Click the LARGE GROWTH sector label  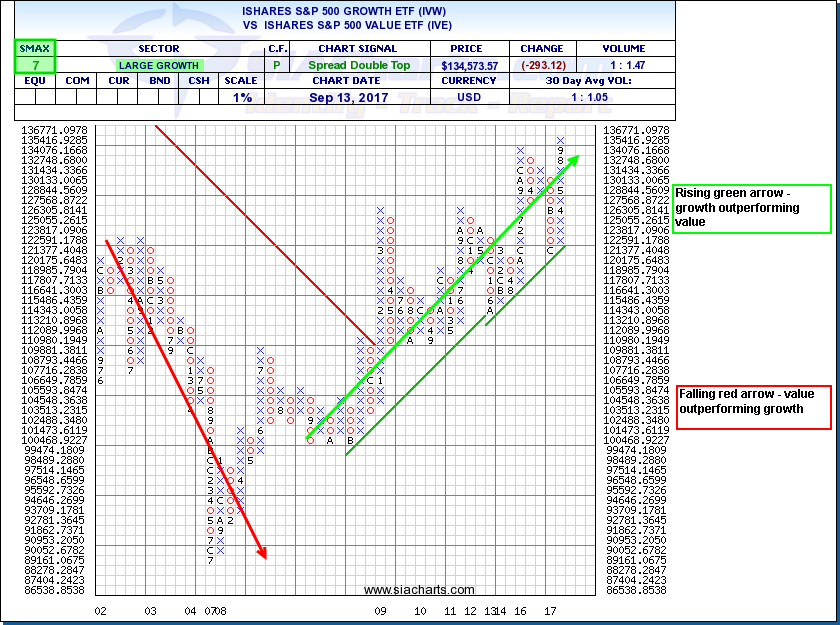(x=159, y=64)
